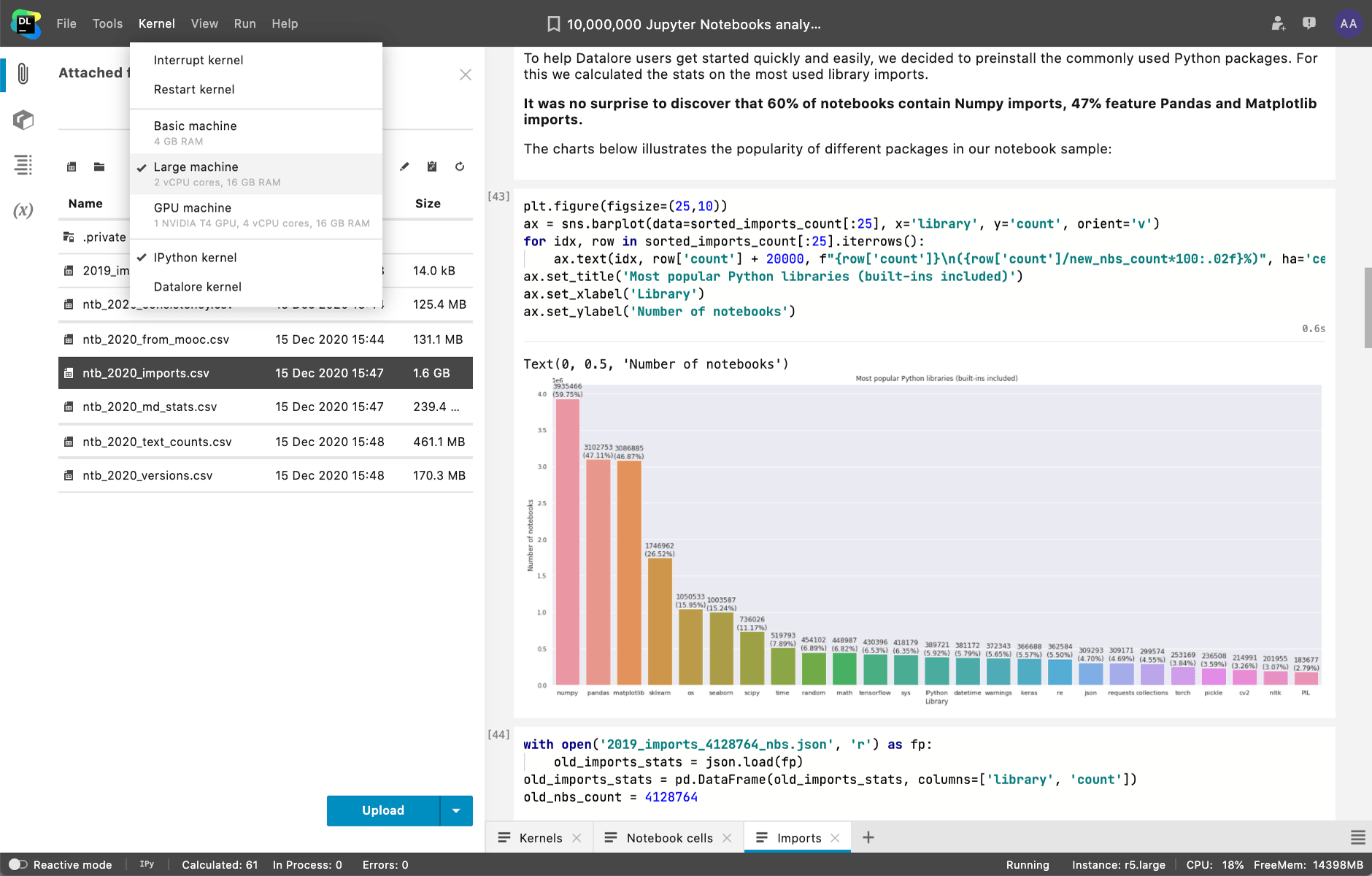Click the pencil rename icon

(x=404, y=167)
